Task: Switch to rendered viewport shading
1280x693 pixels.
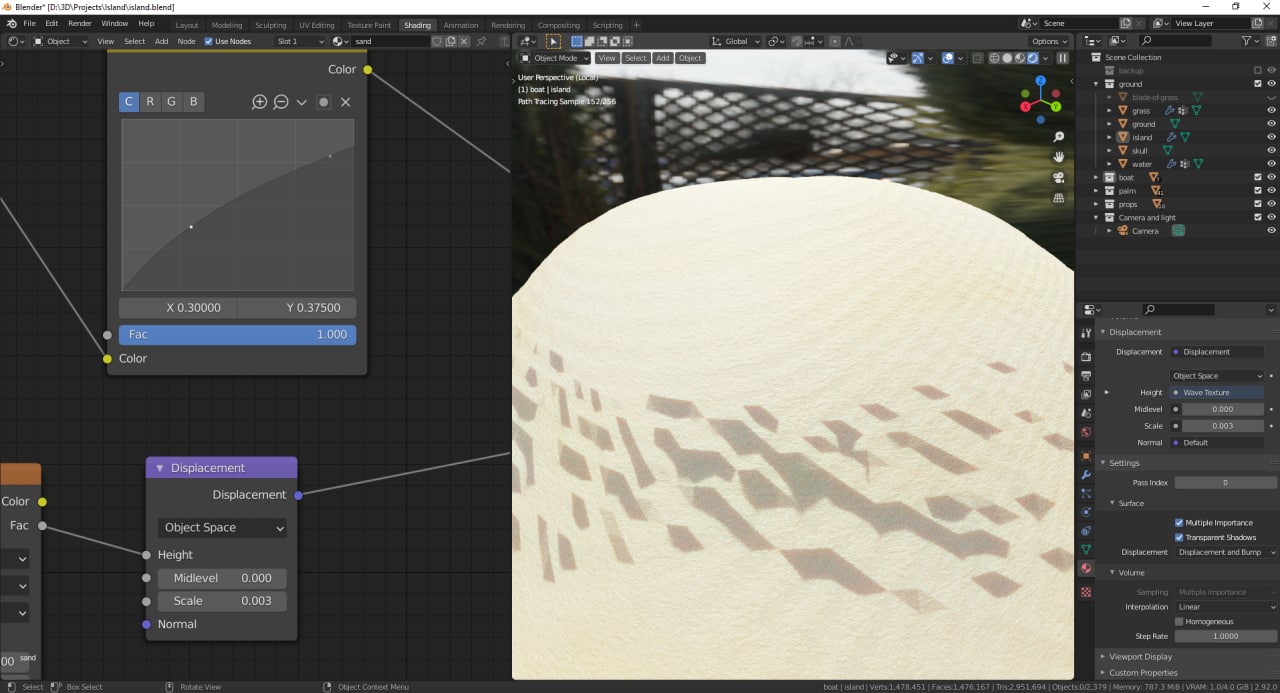Action: tap(1033, 58)
